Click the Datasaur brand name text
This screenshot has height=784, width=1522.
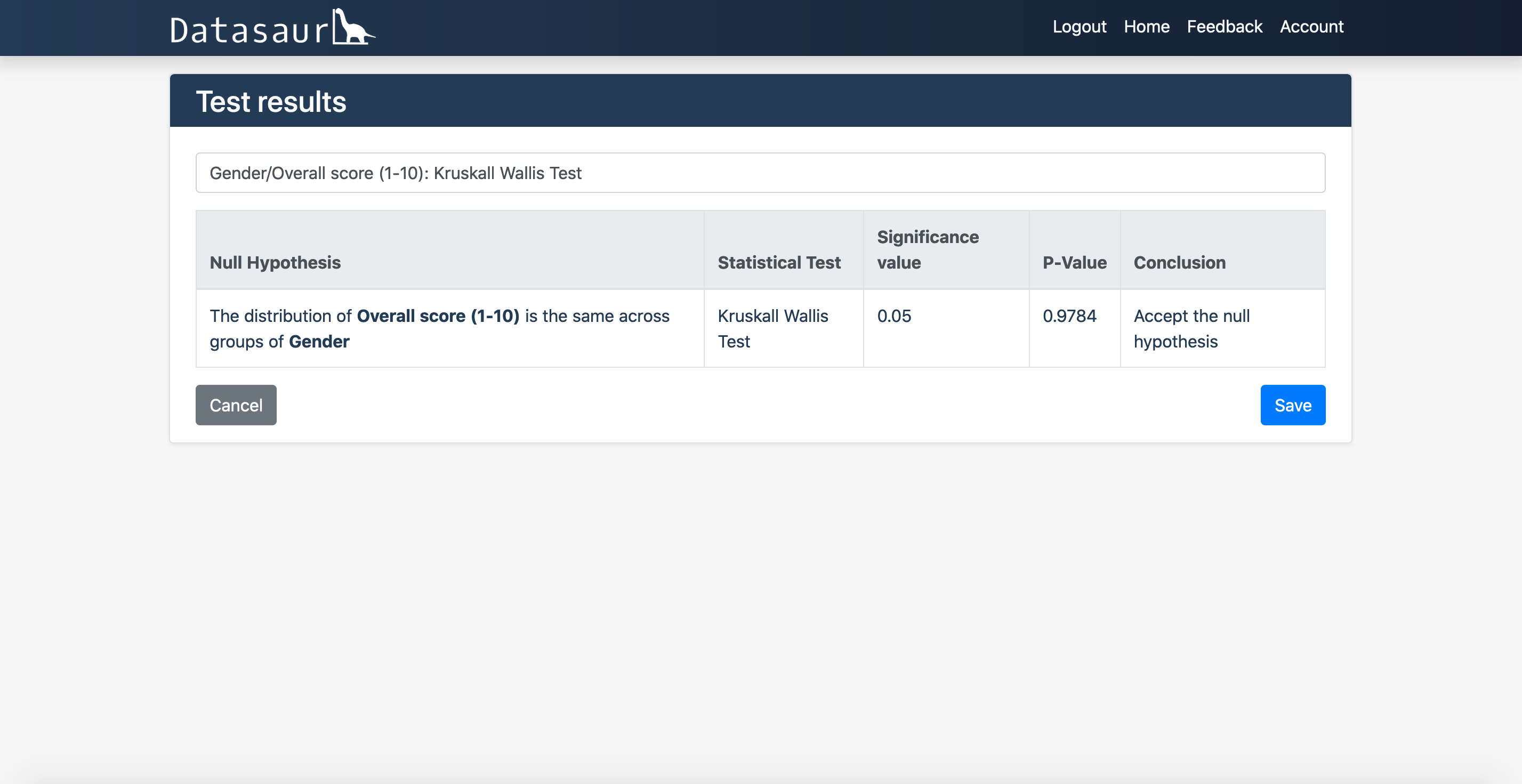tap(248, 30)
